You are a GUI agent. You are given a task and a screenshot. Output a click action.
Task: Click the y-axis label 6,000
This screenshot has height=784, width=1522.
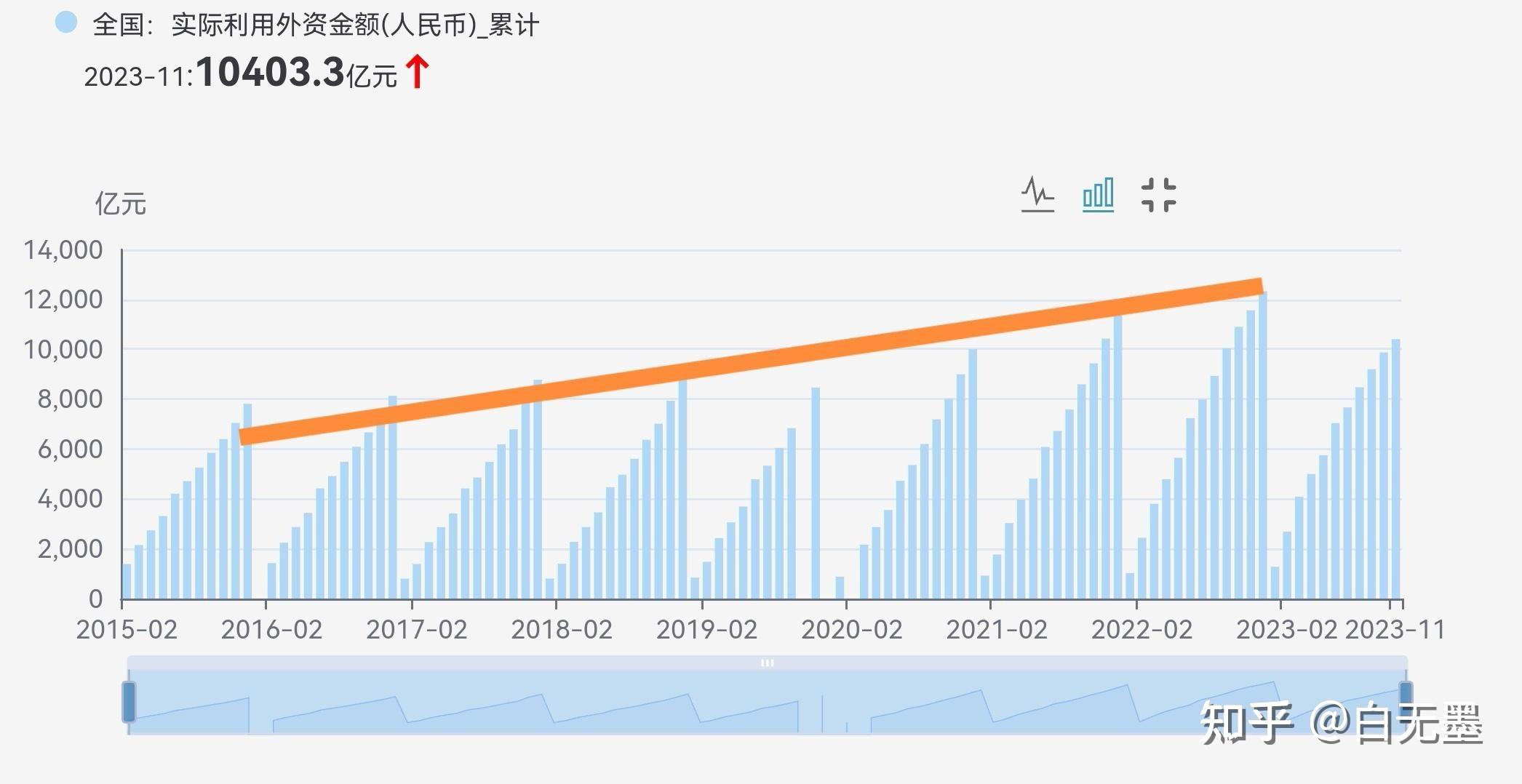[x=70, y=449]
